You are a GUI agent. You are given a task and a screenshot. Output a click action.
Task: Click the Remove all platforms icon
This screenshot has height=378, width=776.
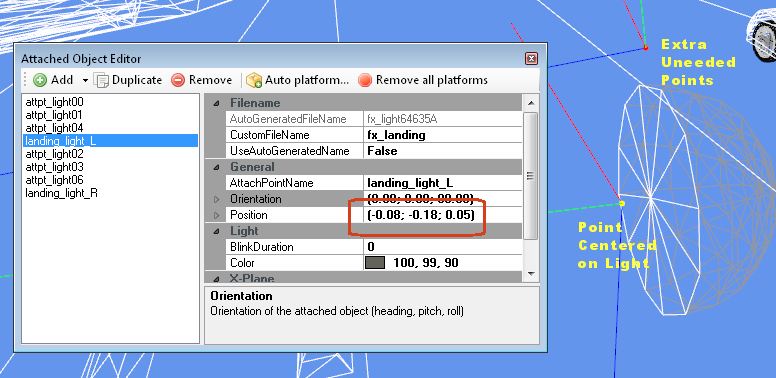pyautogui.click(x=365, y=80)
